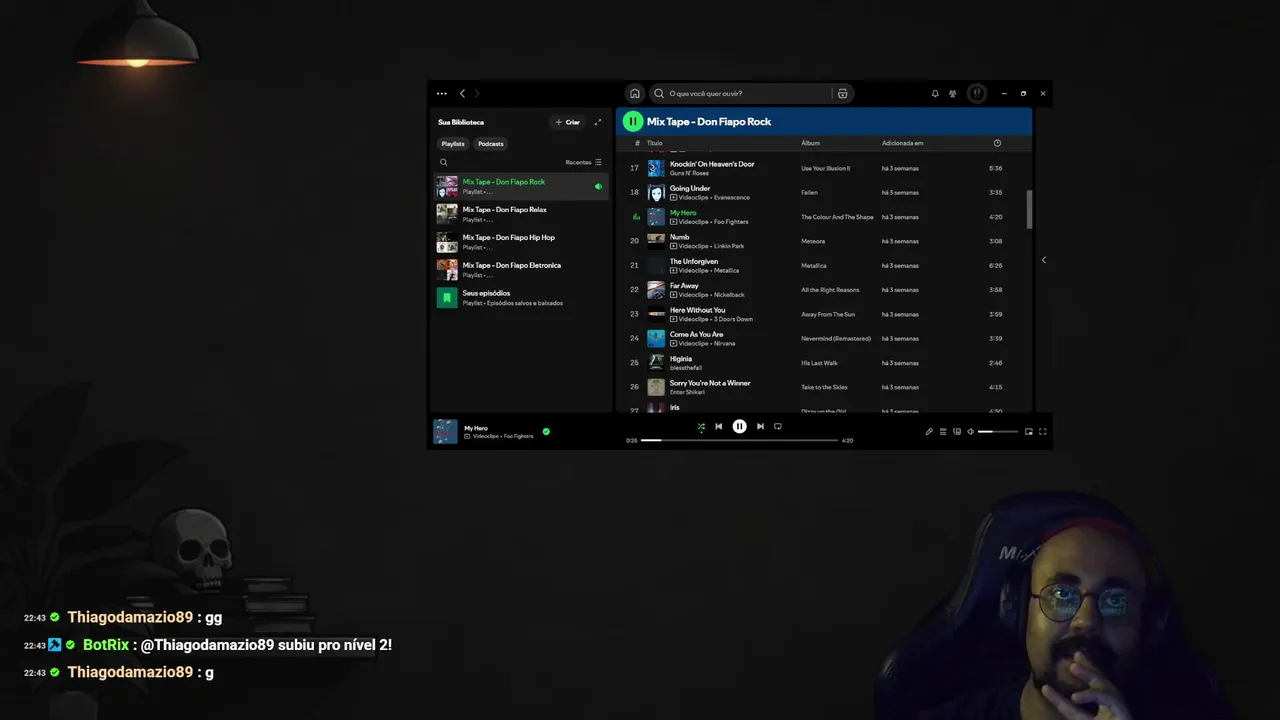Viewport: 1280px width, 720px height.
Task: Sort by Álbum column
Action: pyautogui.click(x=810, y=143)
